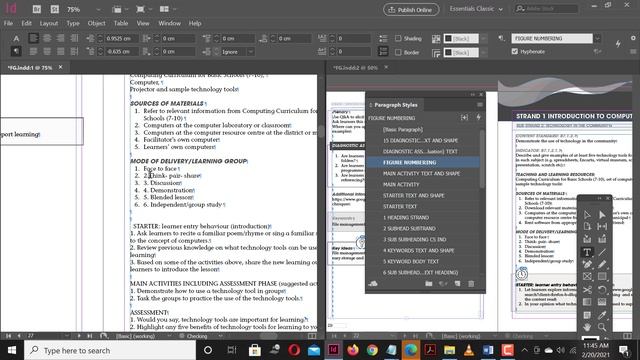The image size is (640, 360).
Task: Click Adobe Stock search field
Action: [x=546, y=9]
